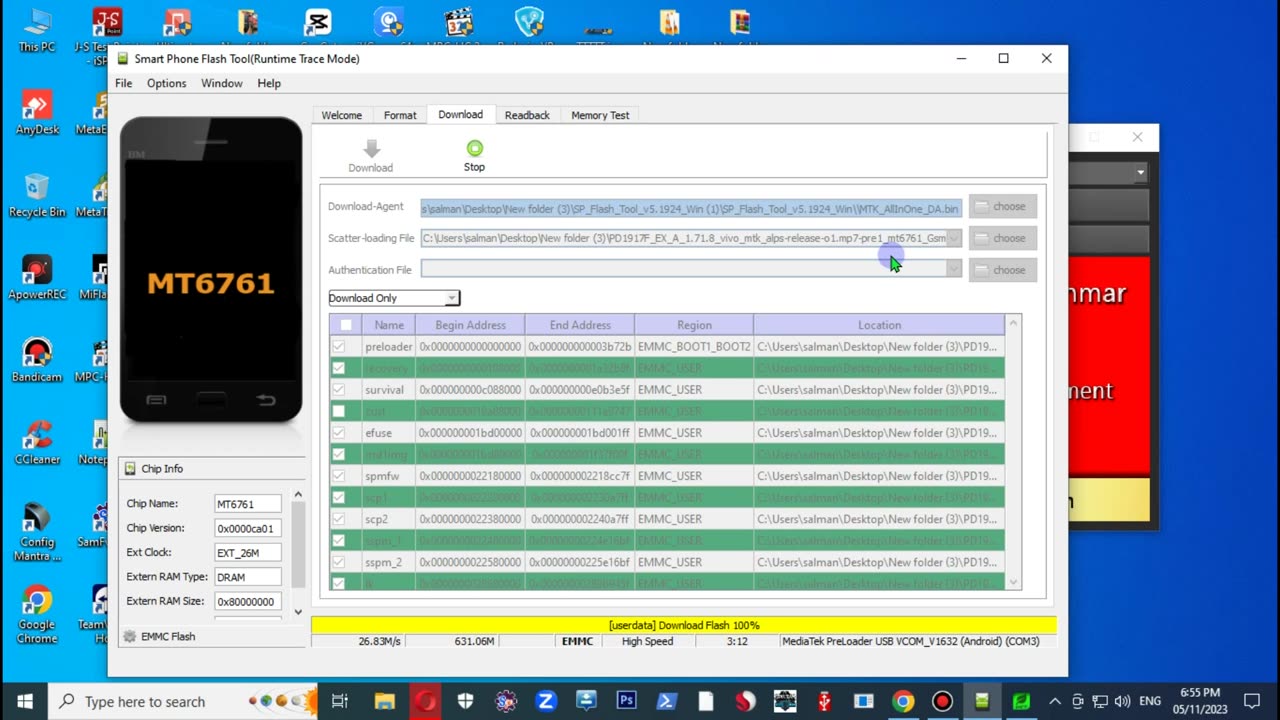Image resolution: width=1280 pixels, height=720 pixels.
Task: Click the Begin Address column header
Action: pyautogui.click(x=470, y=325)
